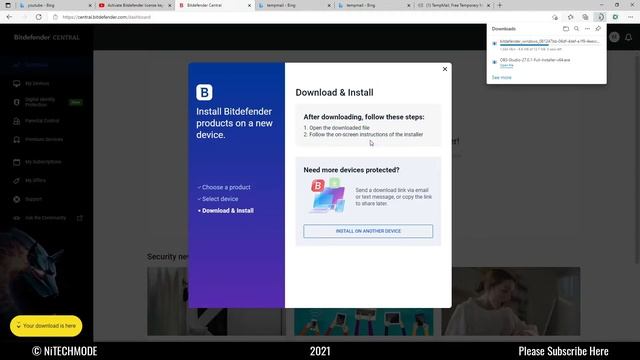Screen dimensions: 640x360
Task: Open Bitdefender notifications bell
Action: click(x=629, y=37)
